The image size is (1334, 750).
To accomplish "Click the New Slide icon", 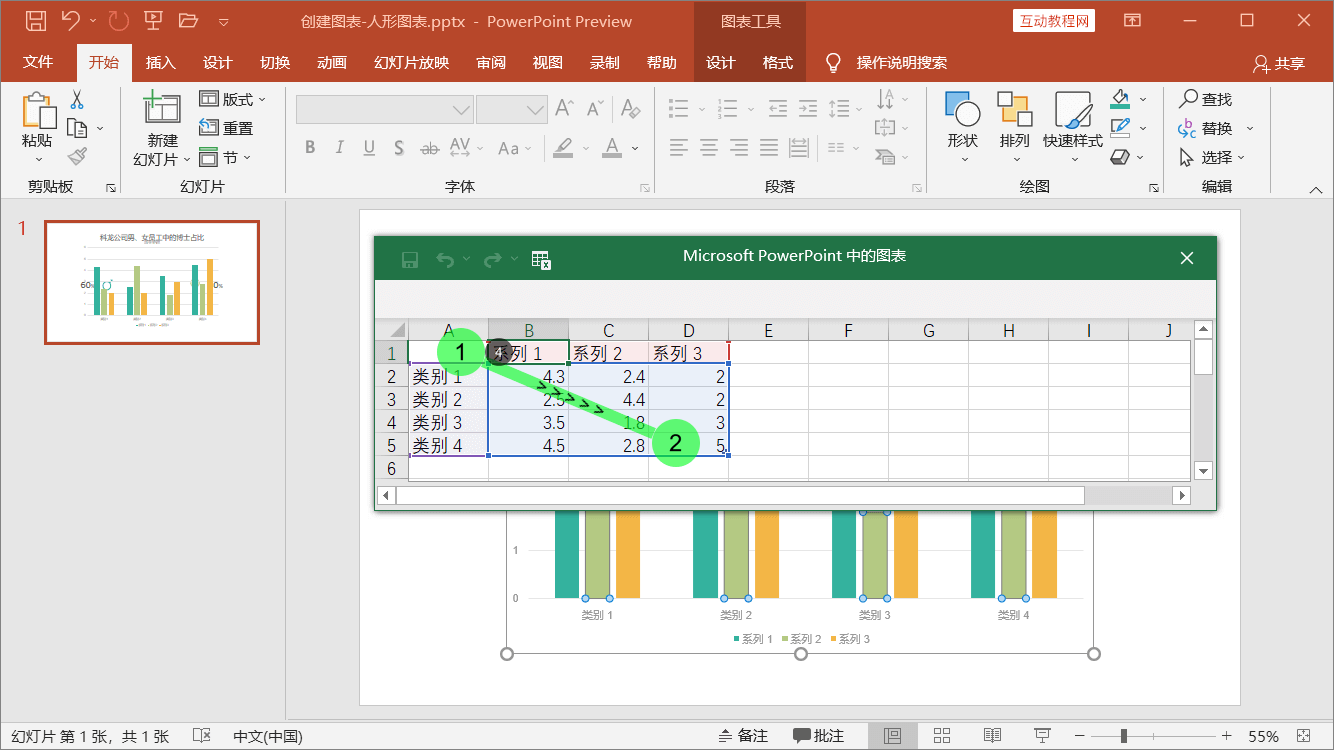I will click(x=161, y=108).
